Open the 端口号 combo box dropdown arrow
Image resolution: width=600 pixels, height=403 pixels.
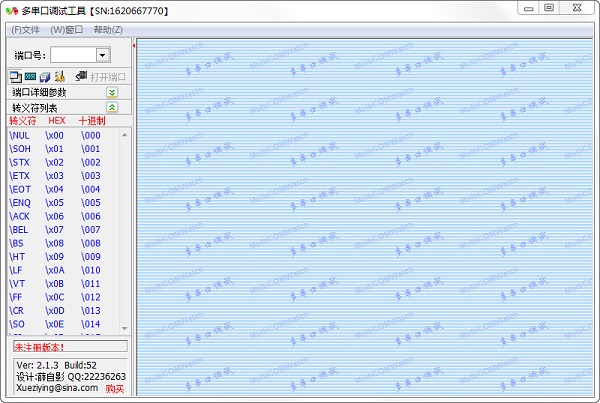(x=103, y=55)
